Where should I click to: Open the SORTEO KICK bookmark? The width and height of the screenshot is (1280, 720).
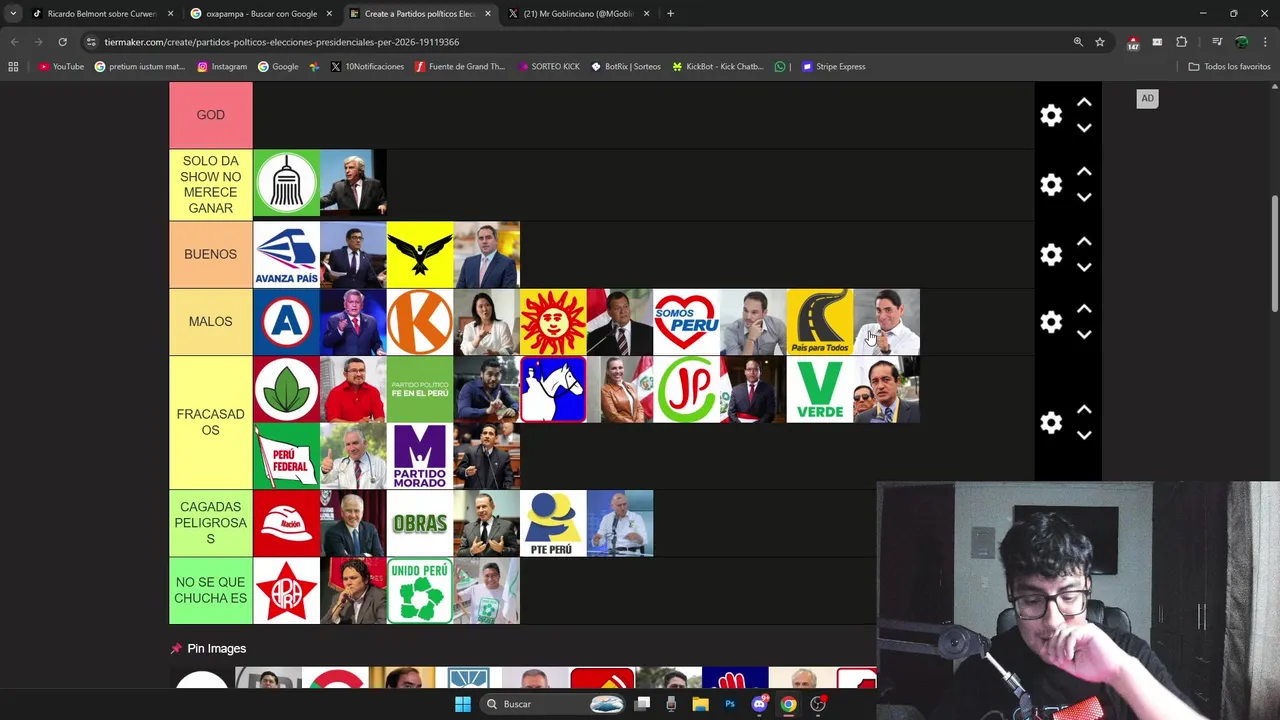point(549,67)
